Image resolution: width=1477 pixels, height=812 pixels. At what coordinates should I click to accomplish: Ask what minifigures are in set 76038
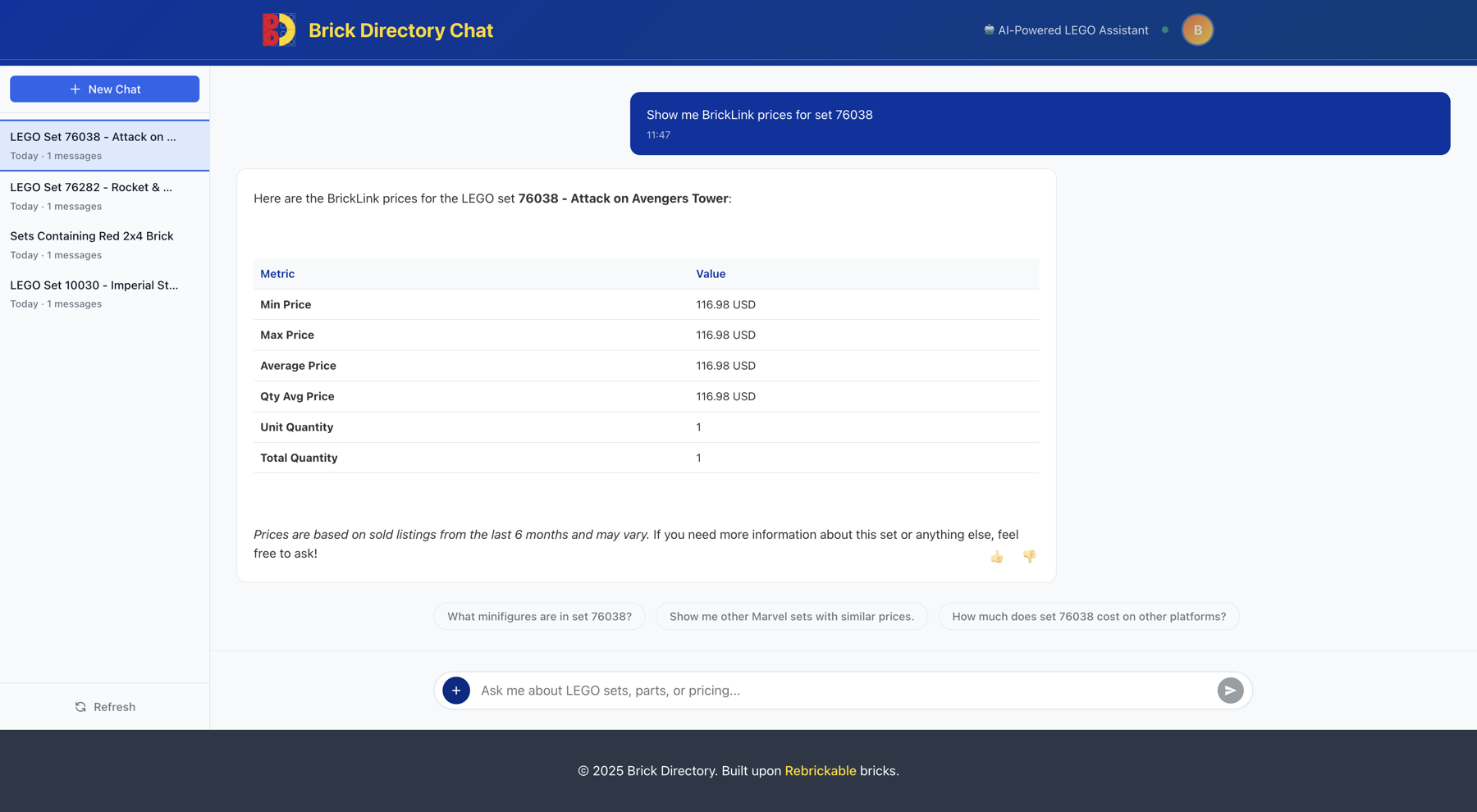click(539, 616)
